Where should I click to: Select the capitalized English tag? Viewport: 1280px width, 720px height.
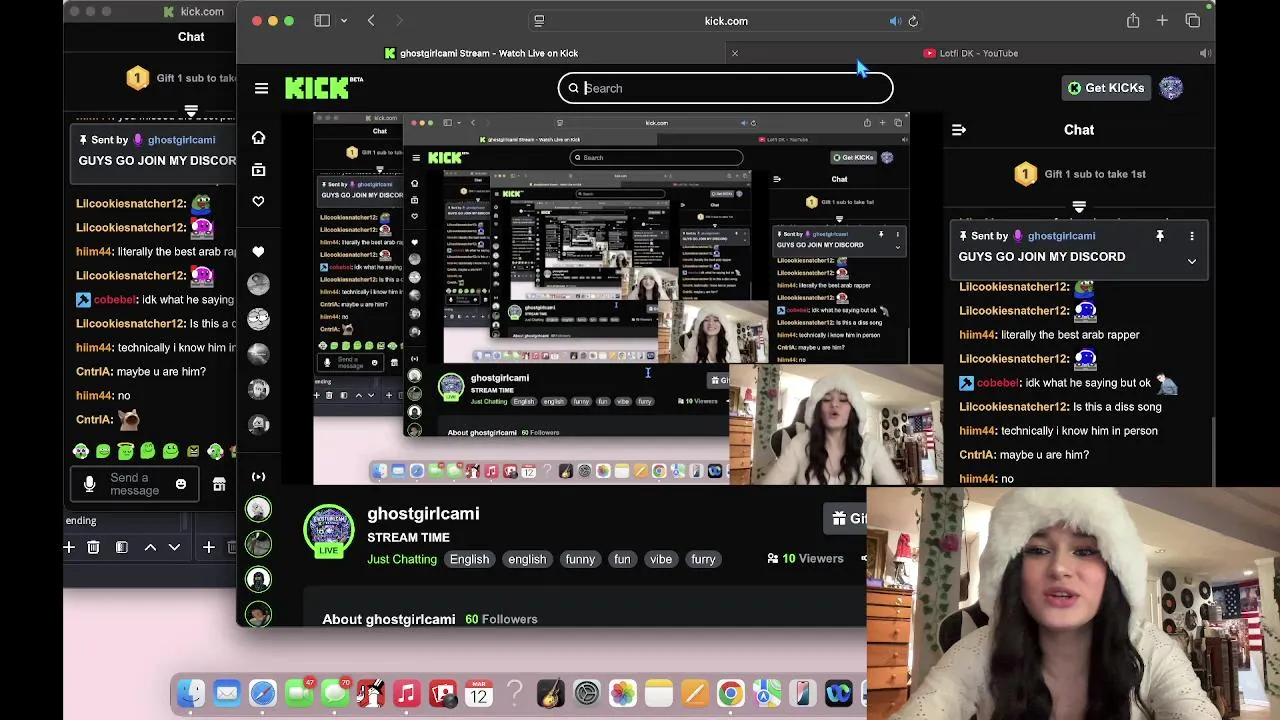coord(469,559)
